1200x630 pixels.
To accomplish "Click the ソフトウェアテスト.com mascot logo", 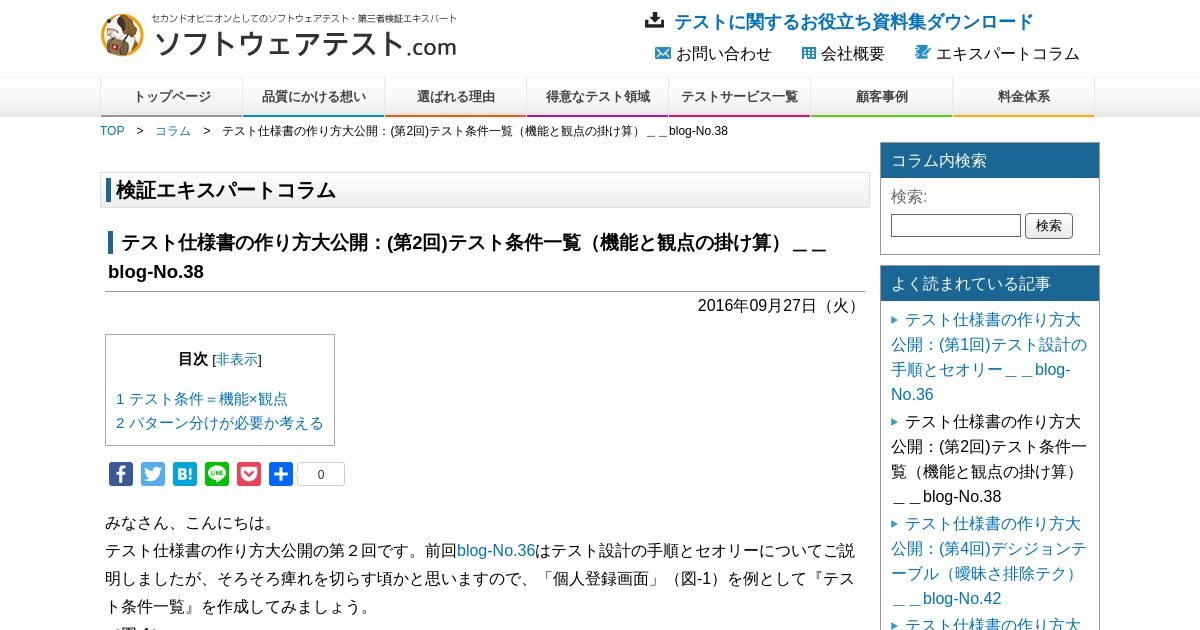I will tap(122, 35).
